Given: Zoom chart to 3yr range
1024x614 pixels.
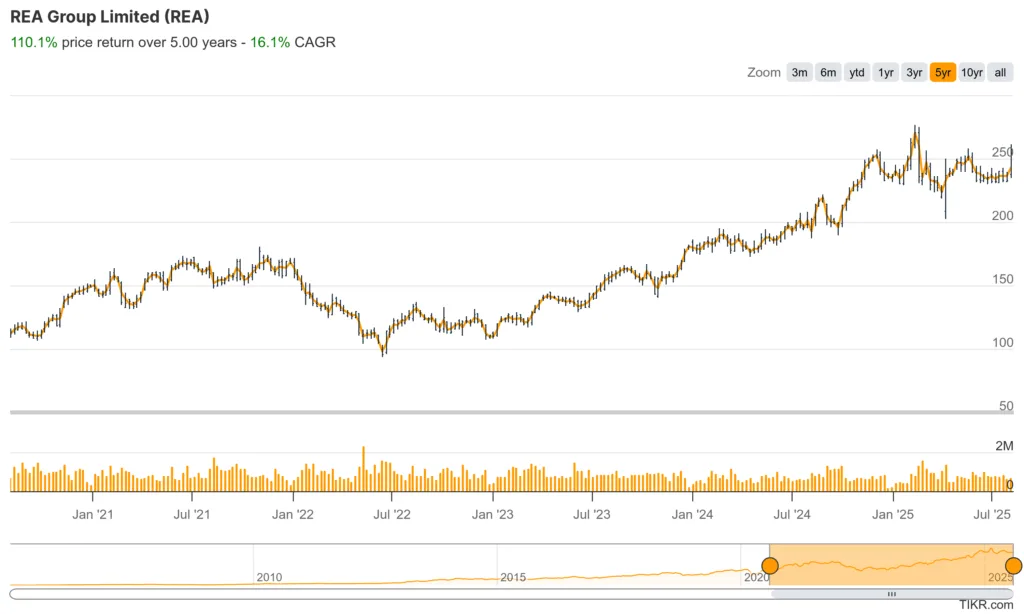Looking at the screenshot, I should 914,72.
